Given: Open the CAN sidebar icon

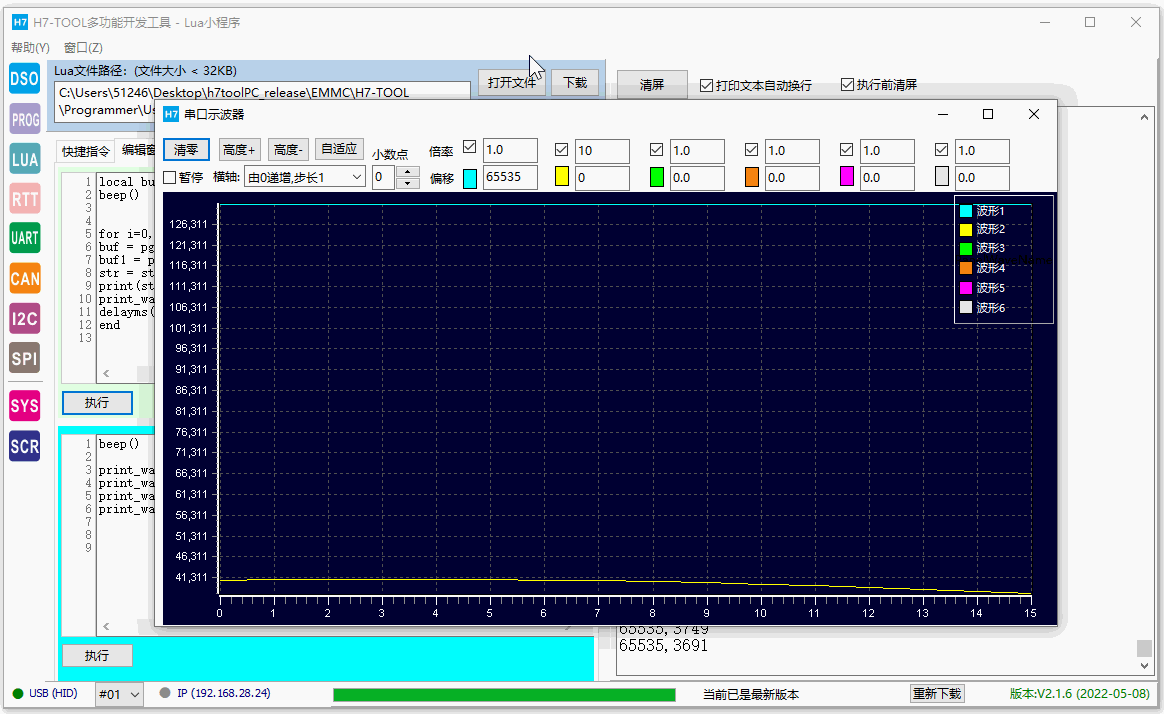Looking at the screenshot, I should [24, 278].
